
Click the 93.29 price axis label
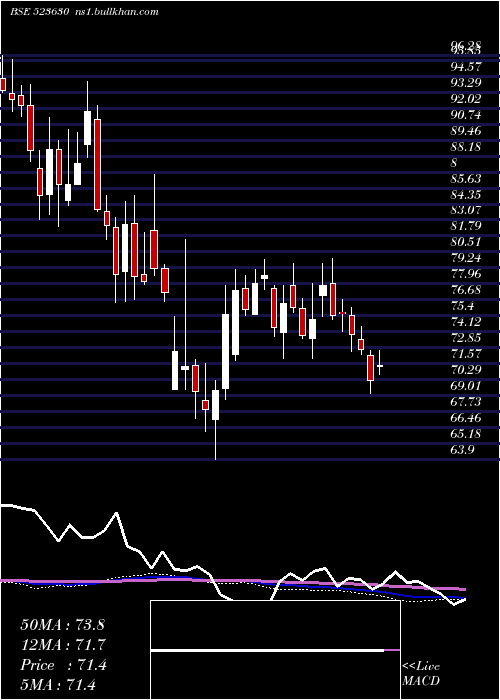click(x=466, y=83)
